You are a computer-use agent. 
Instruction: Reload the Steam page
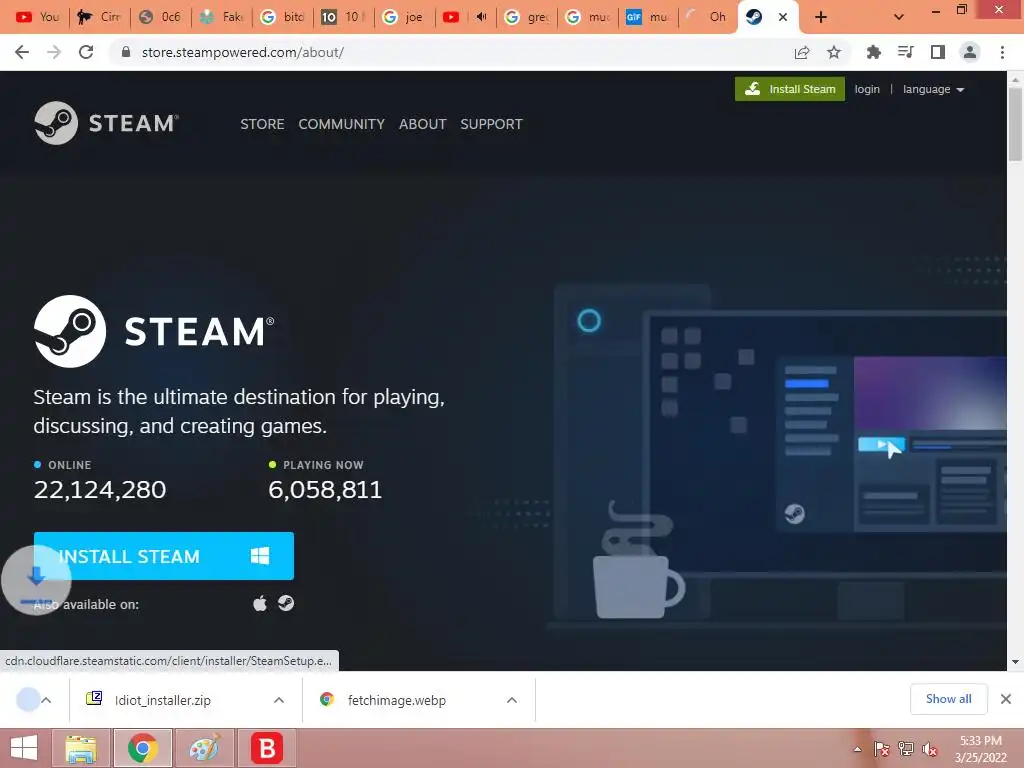coord(86,52)
